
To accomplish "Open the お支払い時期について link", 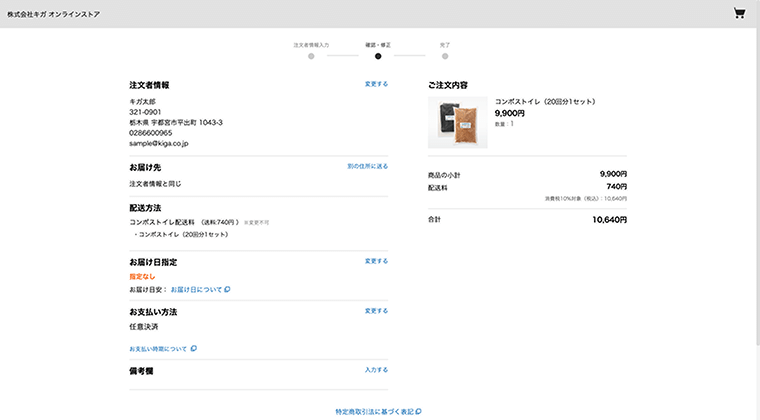I will click(x=158, y=349).
